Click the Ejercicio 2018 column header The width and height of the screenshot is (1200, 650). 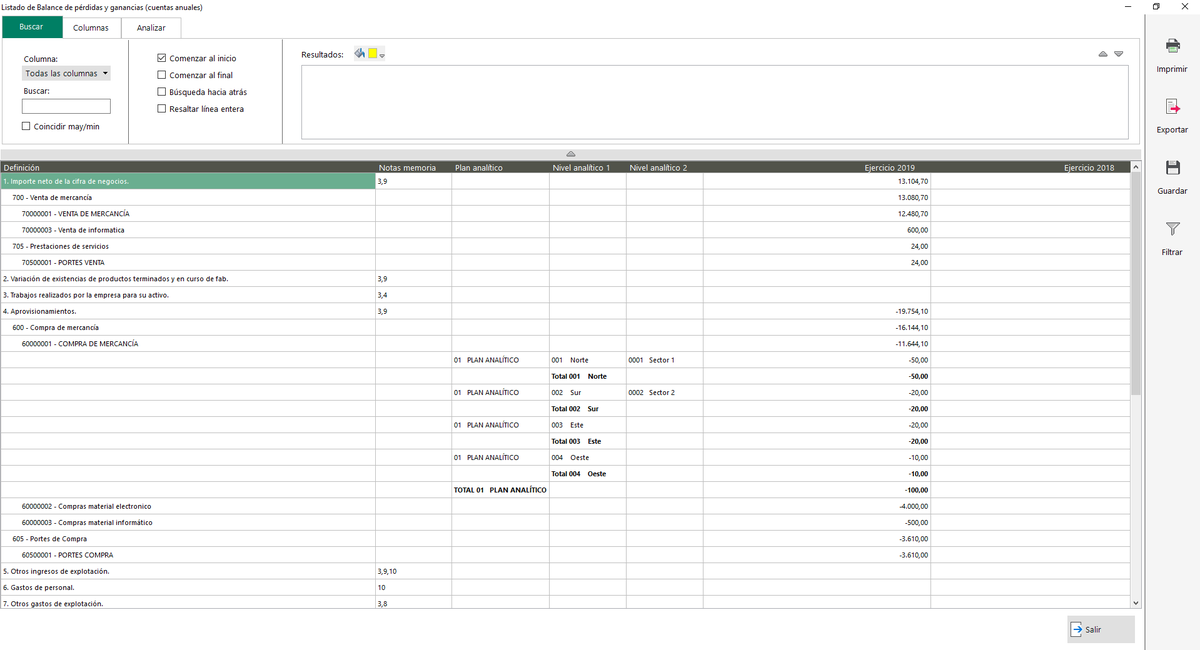(1030, 167)
